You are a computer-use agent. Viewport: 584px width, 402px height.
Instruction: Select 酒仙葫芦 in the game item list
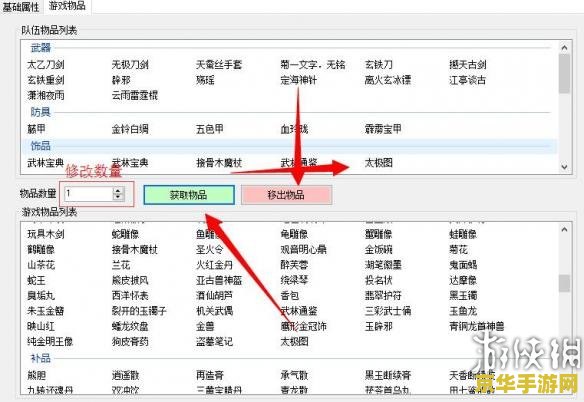[x=214, y=296]
